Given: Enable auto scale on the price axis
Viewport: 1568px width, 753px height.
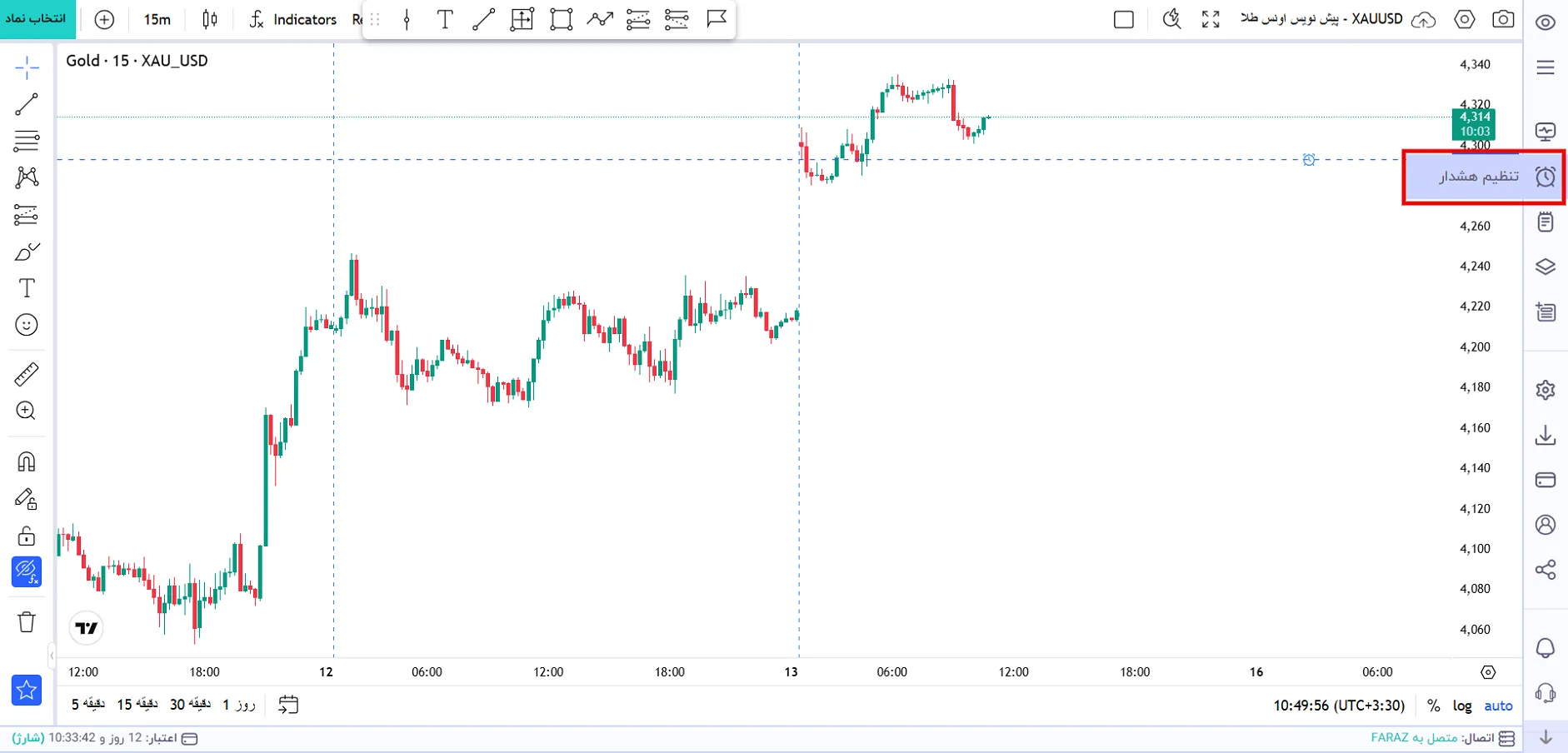Looking at the screenshot, I should point(1498,706).
